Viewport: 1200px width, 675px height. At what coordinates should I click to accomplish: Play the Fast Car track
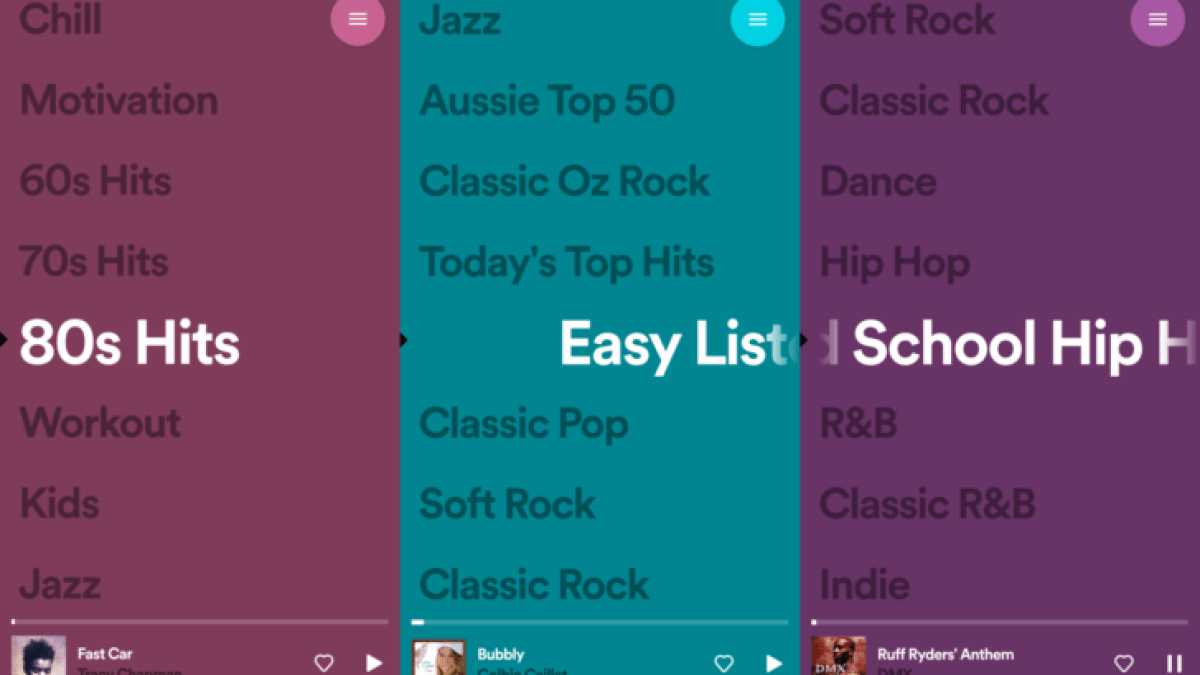point(374,662)
